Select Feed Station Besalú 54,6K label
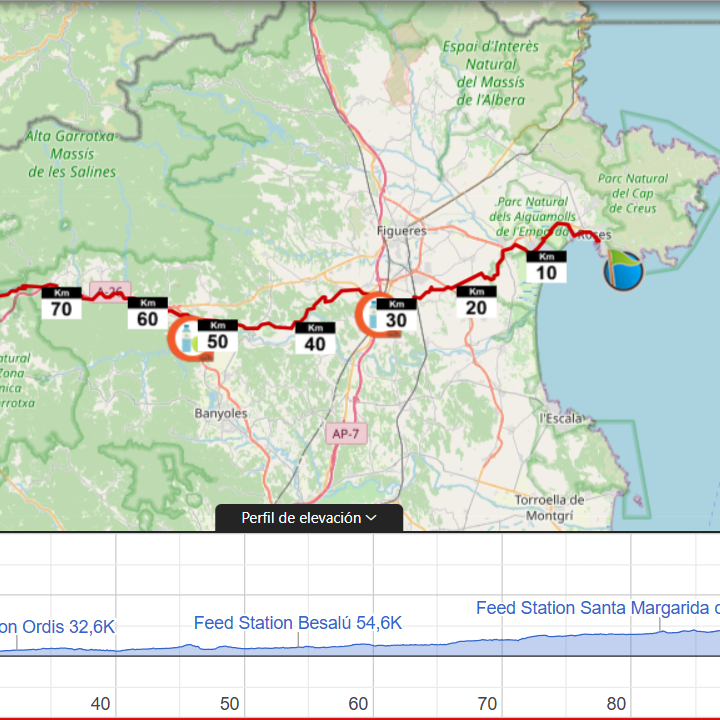Viewport: 720px width, 720px height. pos(298,623)
